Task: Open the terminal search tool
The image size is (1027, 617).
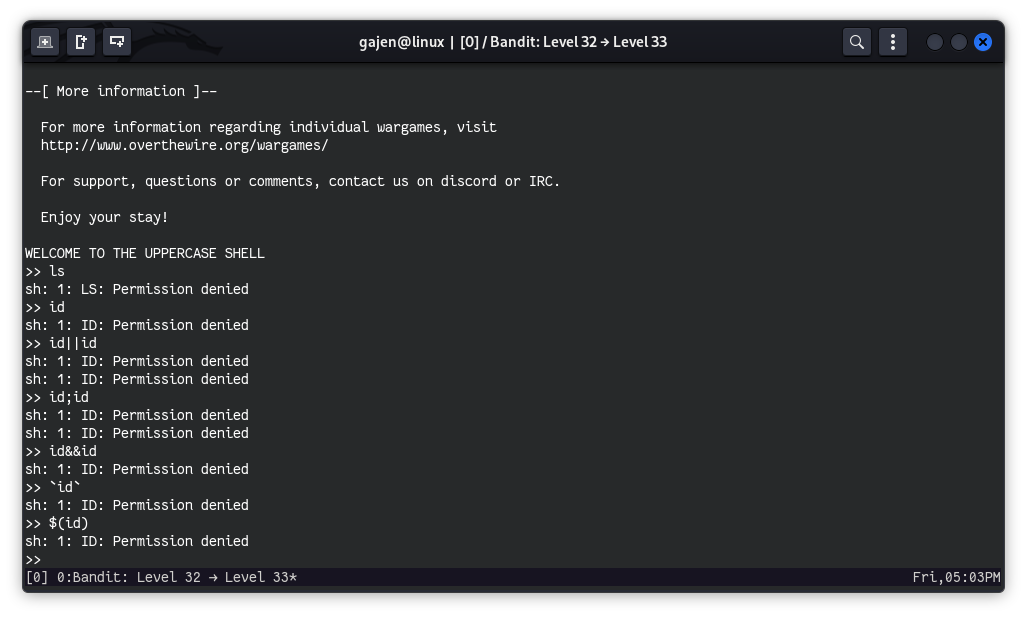Action: pos(857,42)
